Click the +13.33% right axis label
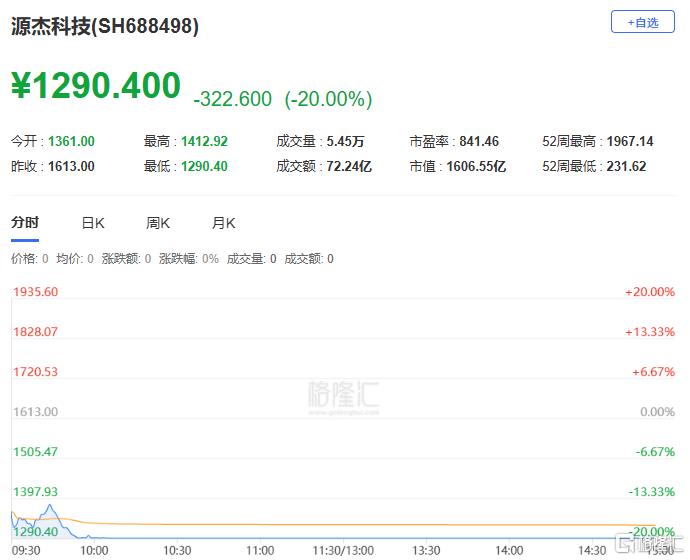 650,332
